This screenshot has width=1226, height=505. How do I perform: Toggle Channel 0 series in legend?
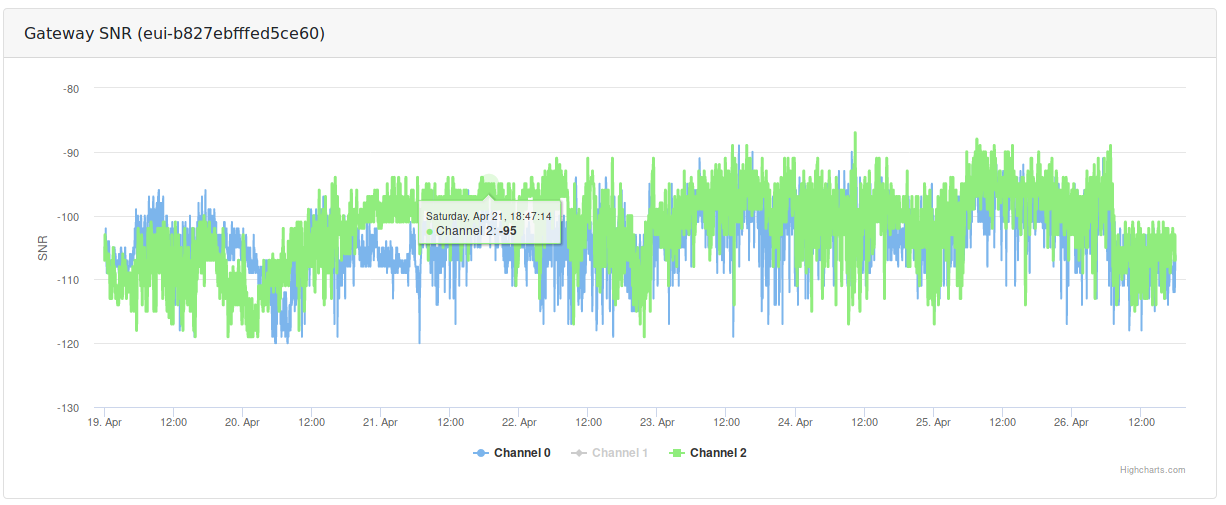pyautogui.click(x=512, y=453)
